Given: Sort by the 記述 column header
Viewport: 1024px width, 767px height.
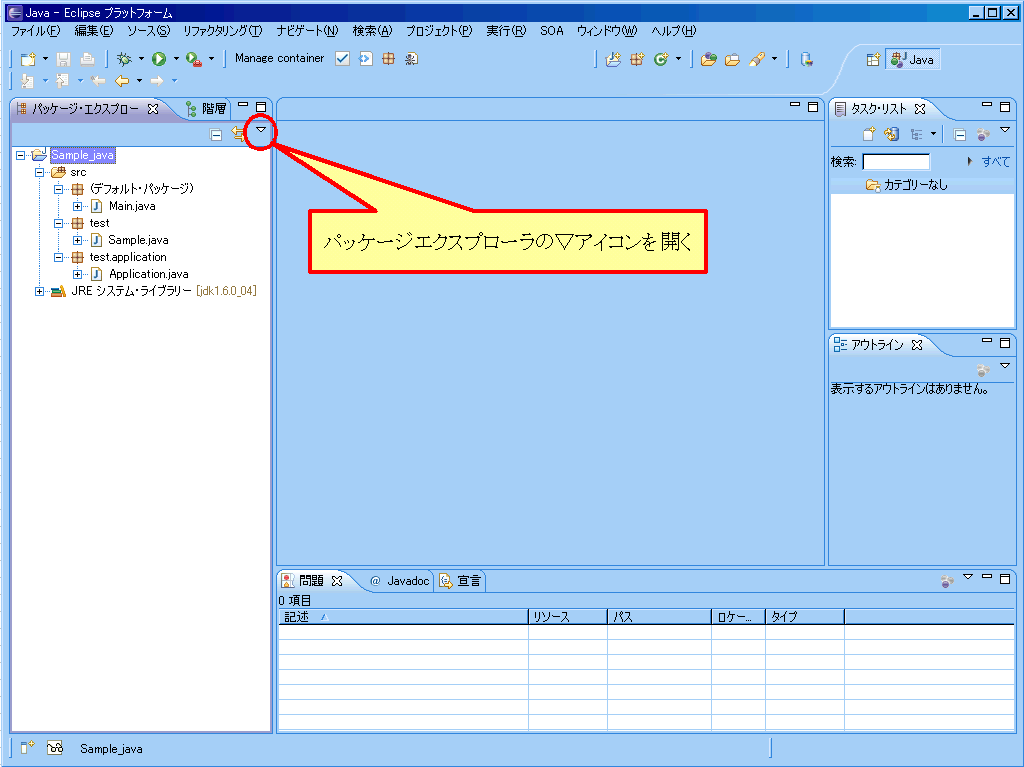Looking at the screenshot, I should [403, 617].
